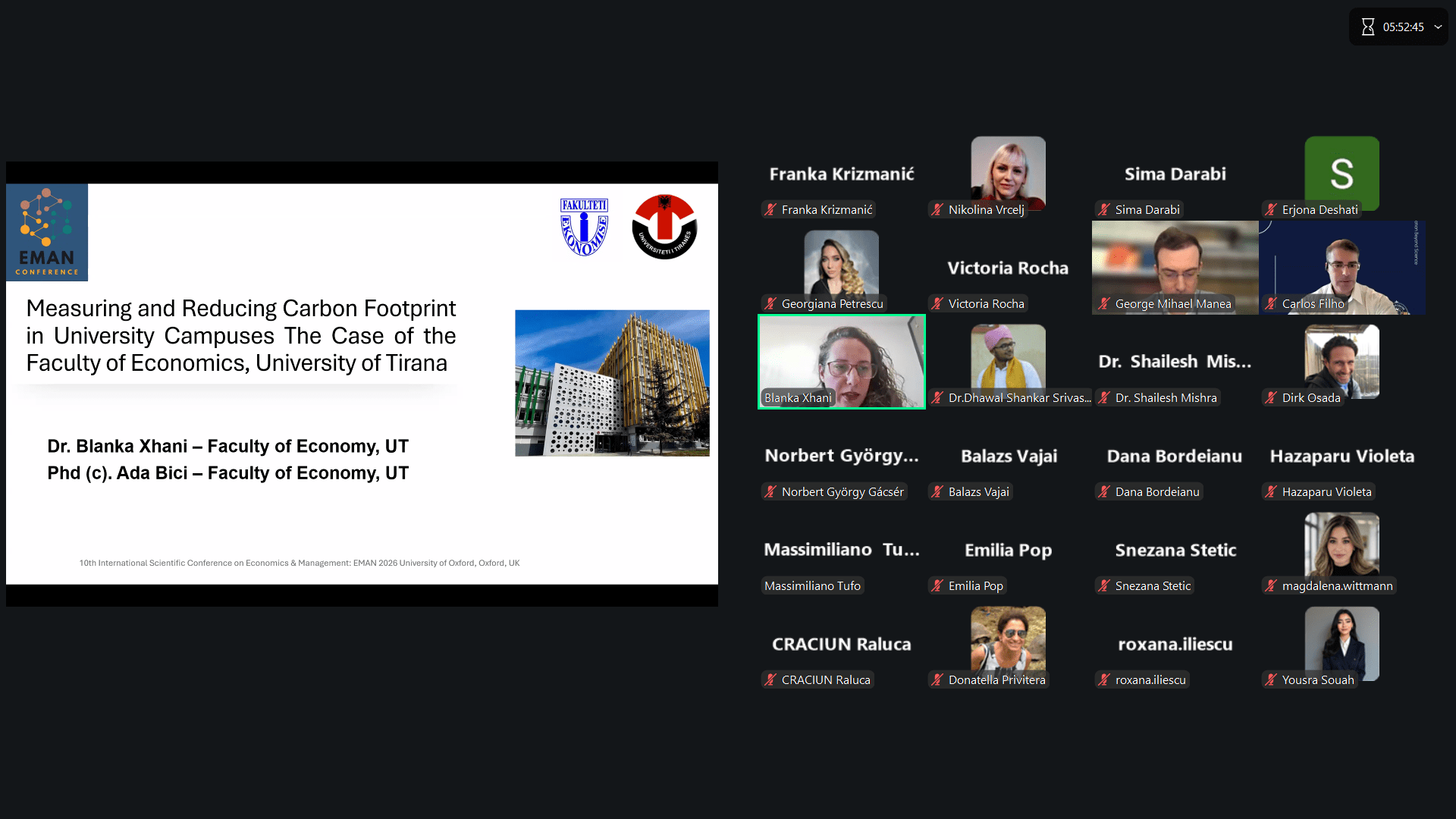Viewport: 1456px width, 819px height.
Task: Expand the meeting timer dropdown chevron
Action: (1438, 27)
